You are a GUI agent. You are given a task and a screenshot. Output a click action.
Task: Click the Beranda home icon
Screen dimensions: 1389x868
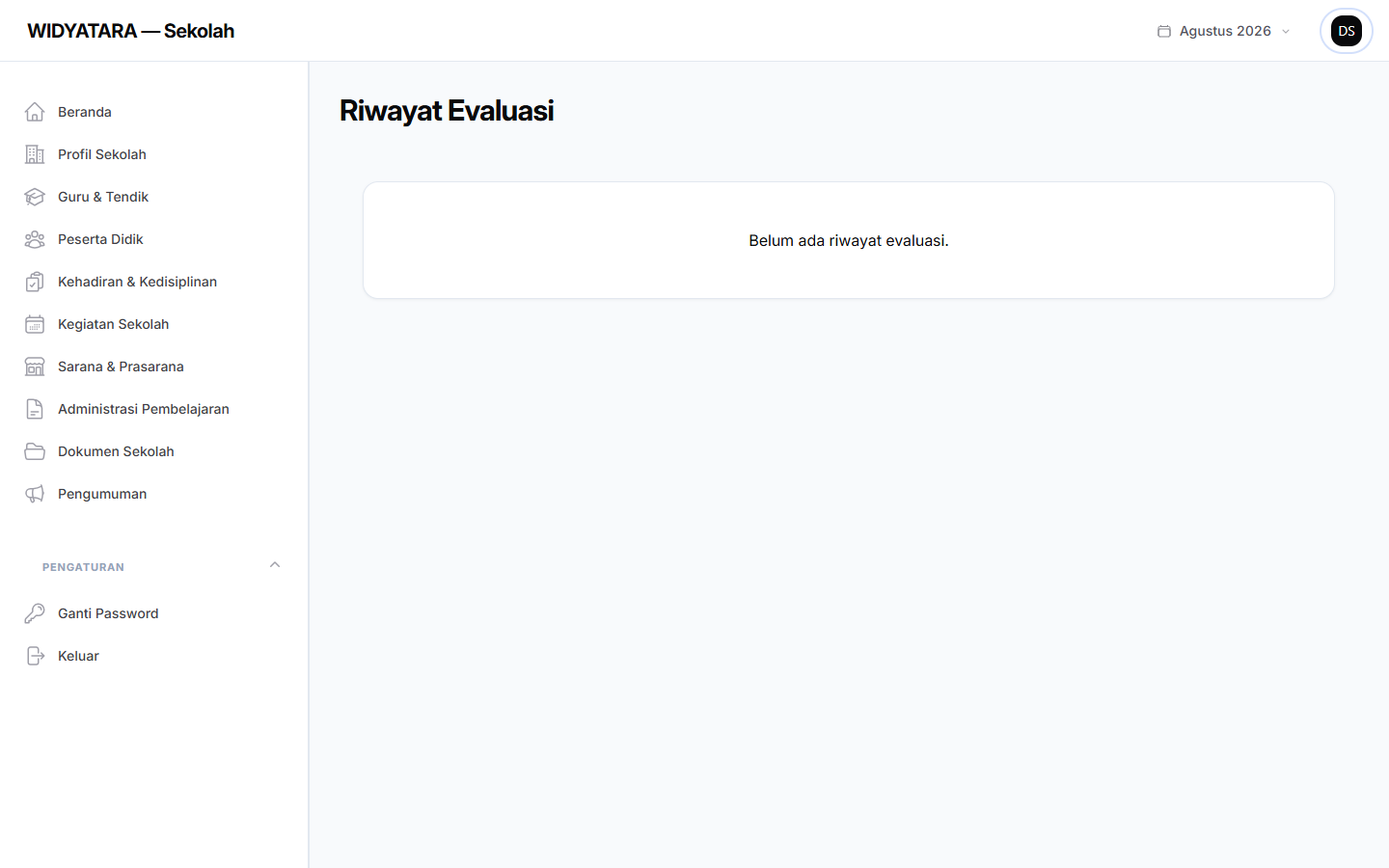point(35,112)
